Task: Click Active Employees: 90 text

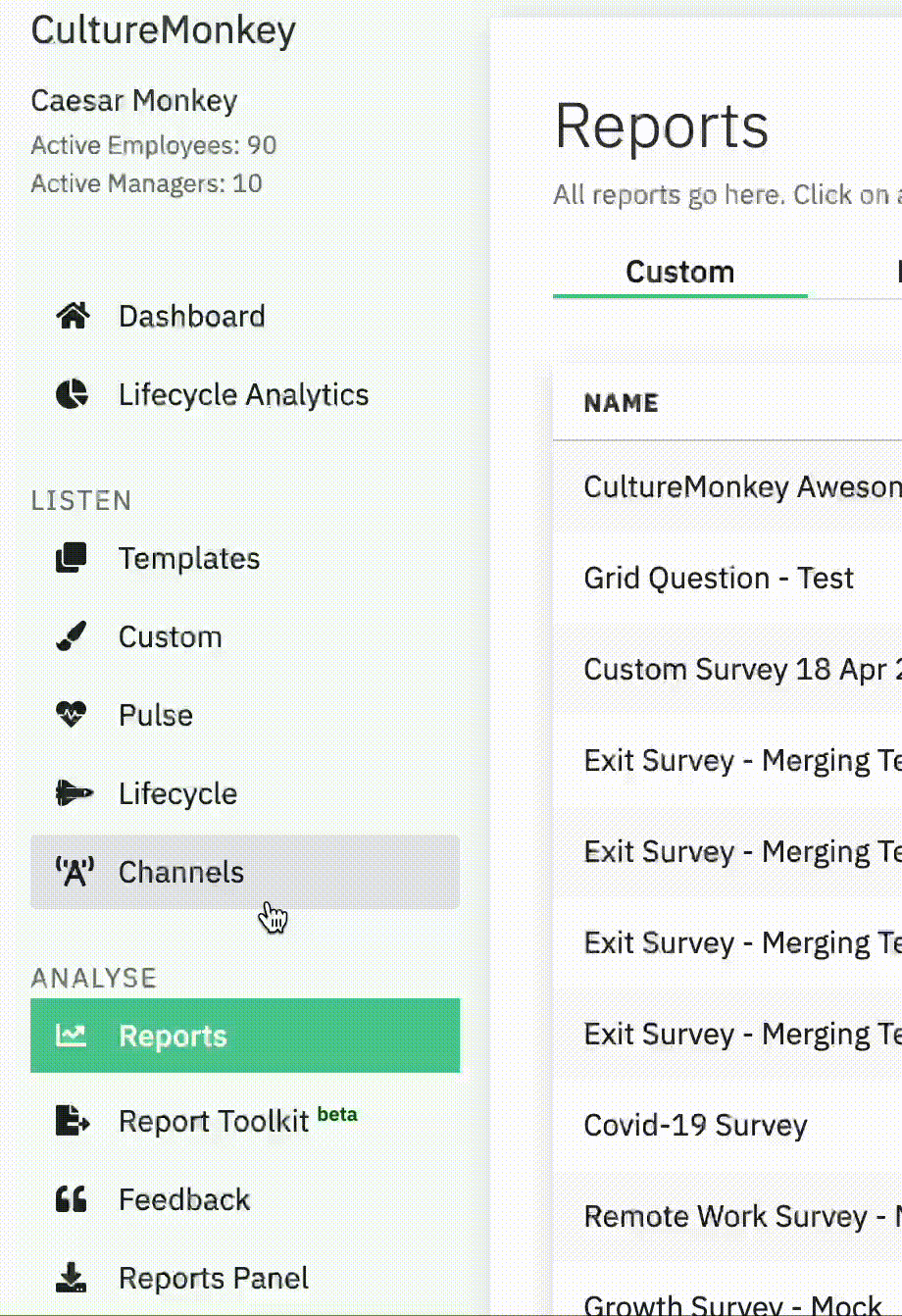Action: tap(154, 145)
